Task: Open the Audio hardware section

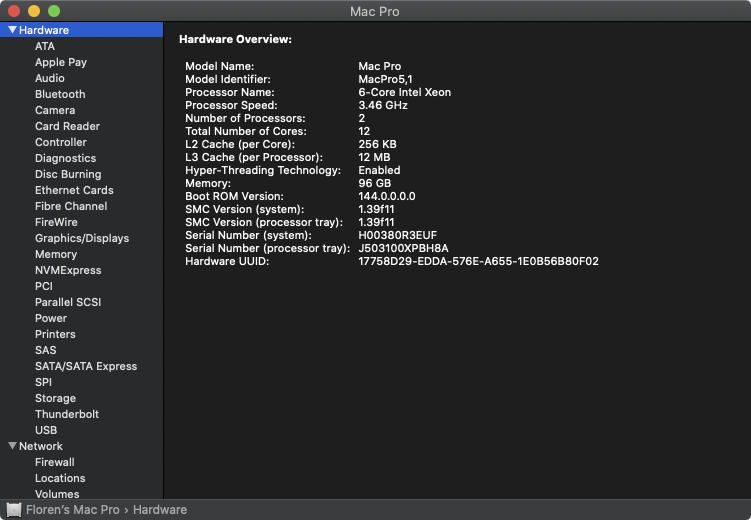Action: (x=50, y=78)
